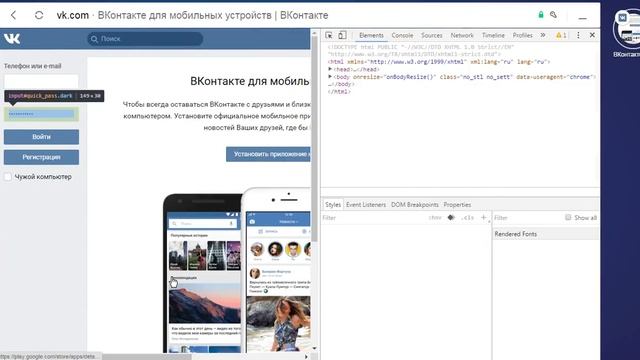Click the magnifier icon in the VK search box
The height and width of the screenshot is (360, 640).
point(94,39)
